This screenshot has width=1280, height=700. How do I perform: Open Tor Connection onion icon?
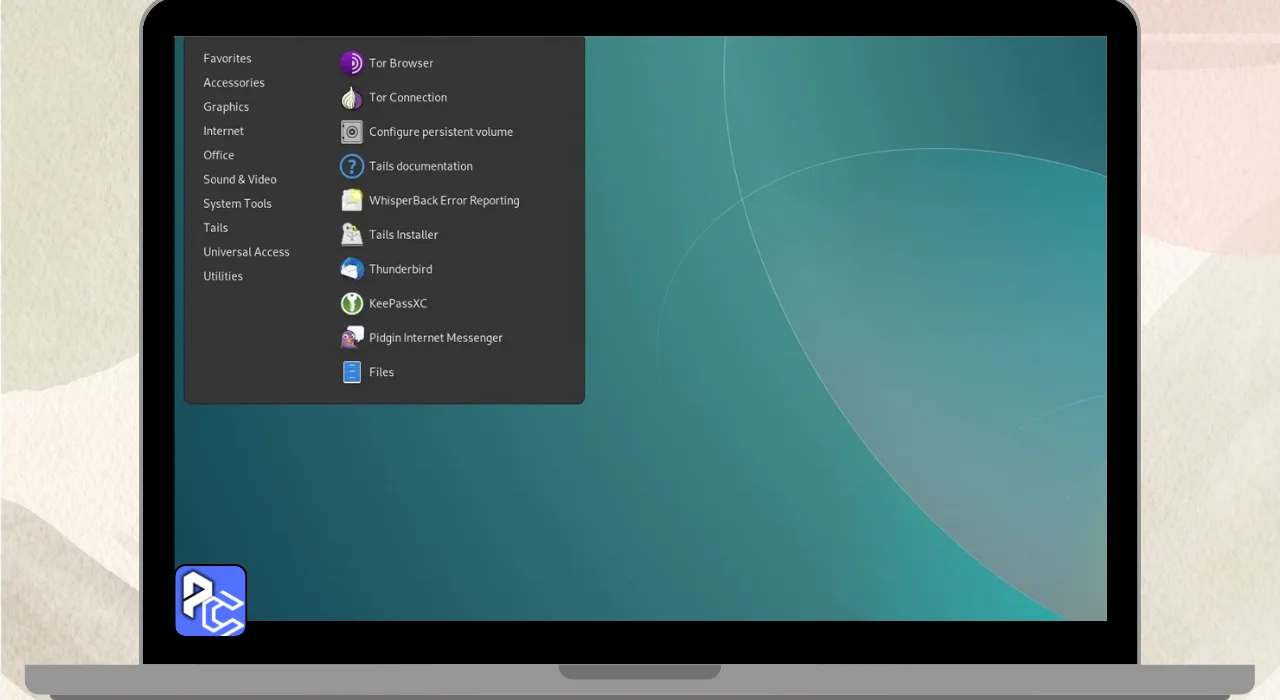pyautogui.click(x=351, y=98)
